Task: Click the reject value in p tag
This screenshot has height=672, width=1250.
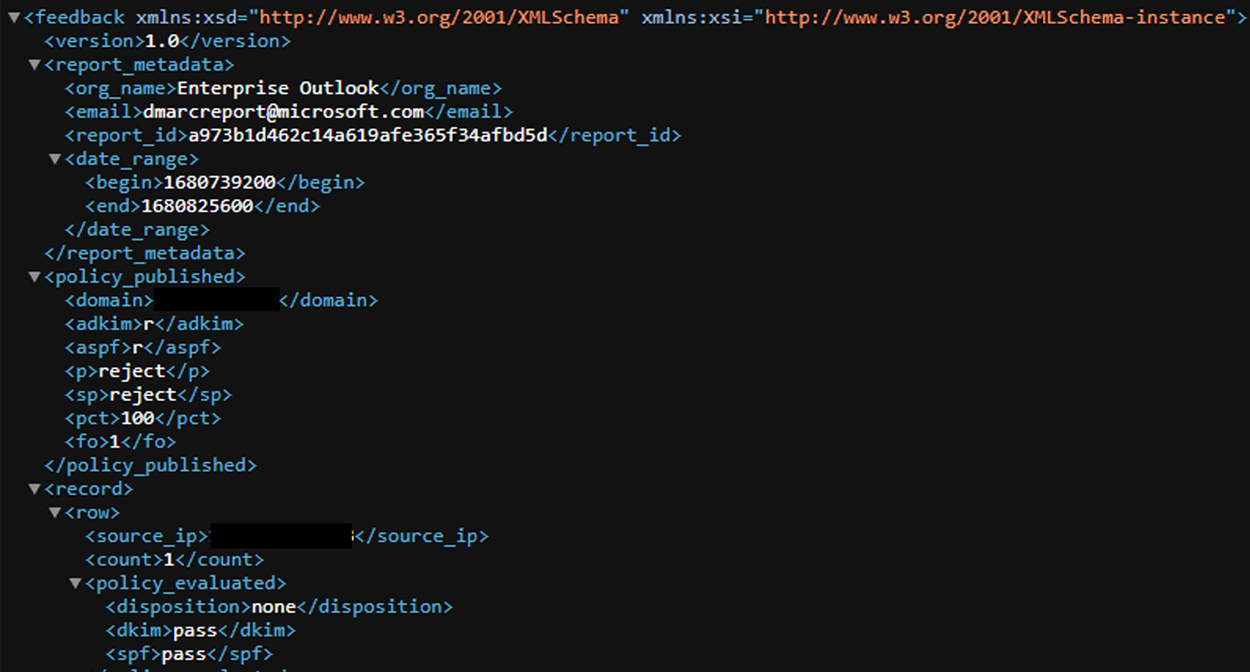Action: coord(131,371)
